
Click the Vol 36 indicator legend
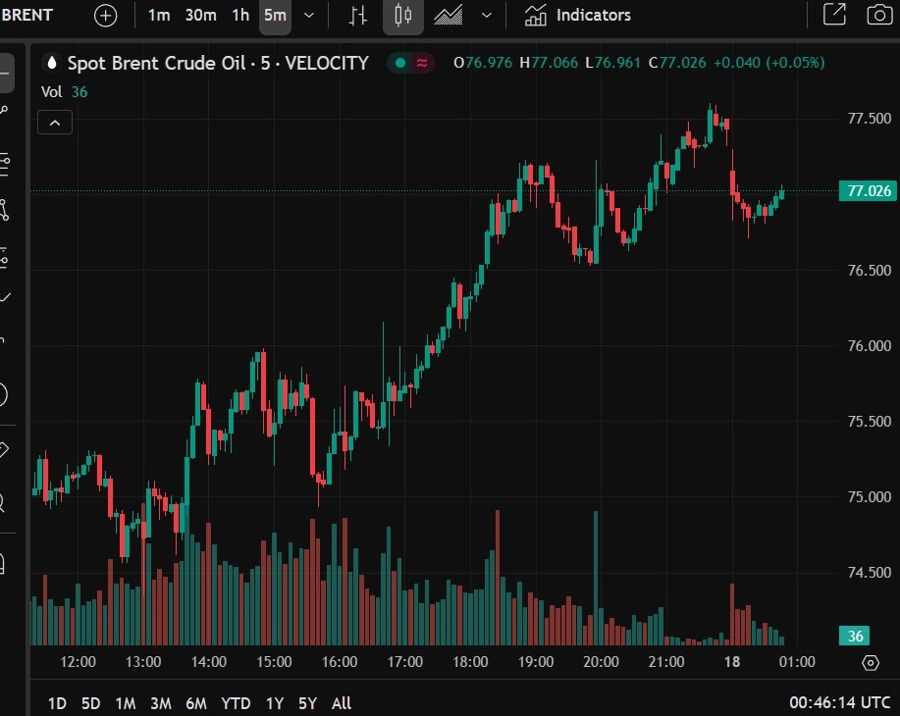tap(64, 91)
